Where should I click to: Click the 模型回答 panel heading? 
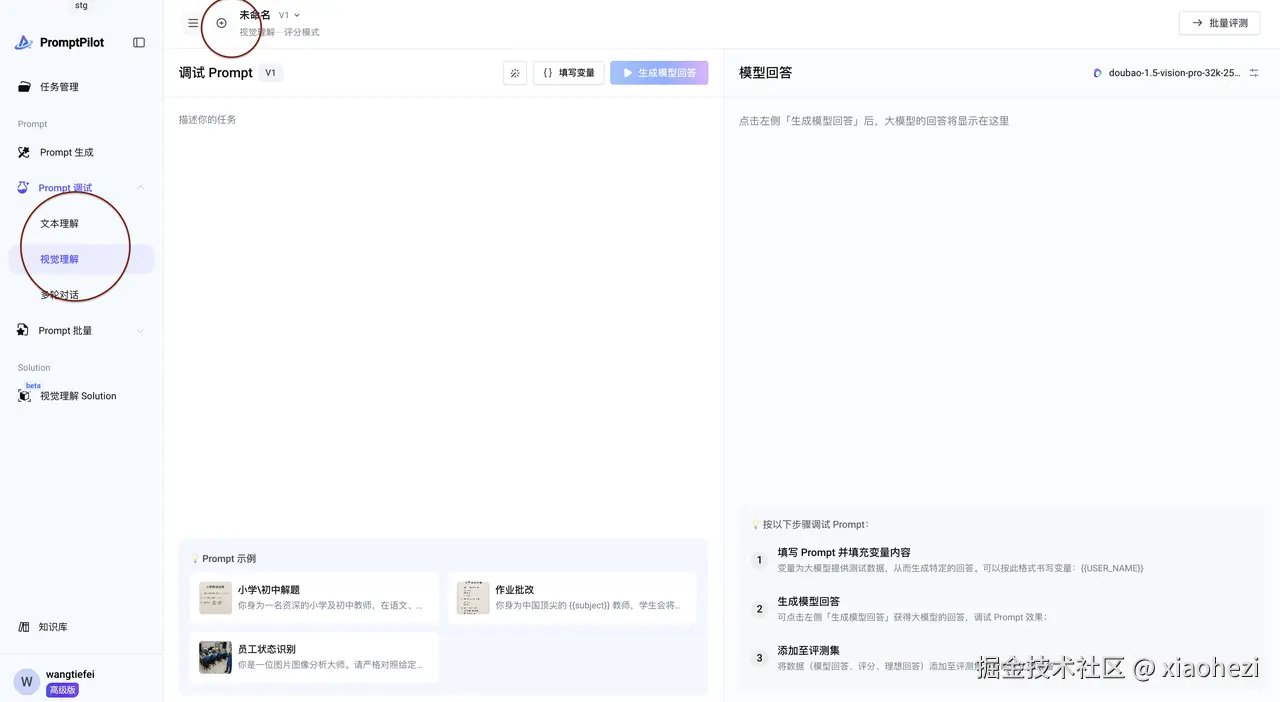pyautogui.click(x=765, y=73)
